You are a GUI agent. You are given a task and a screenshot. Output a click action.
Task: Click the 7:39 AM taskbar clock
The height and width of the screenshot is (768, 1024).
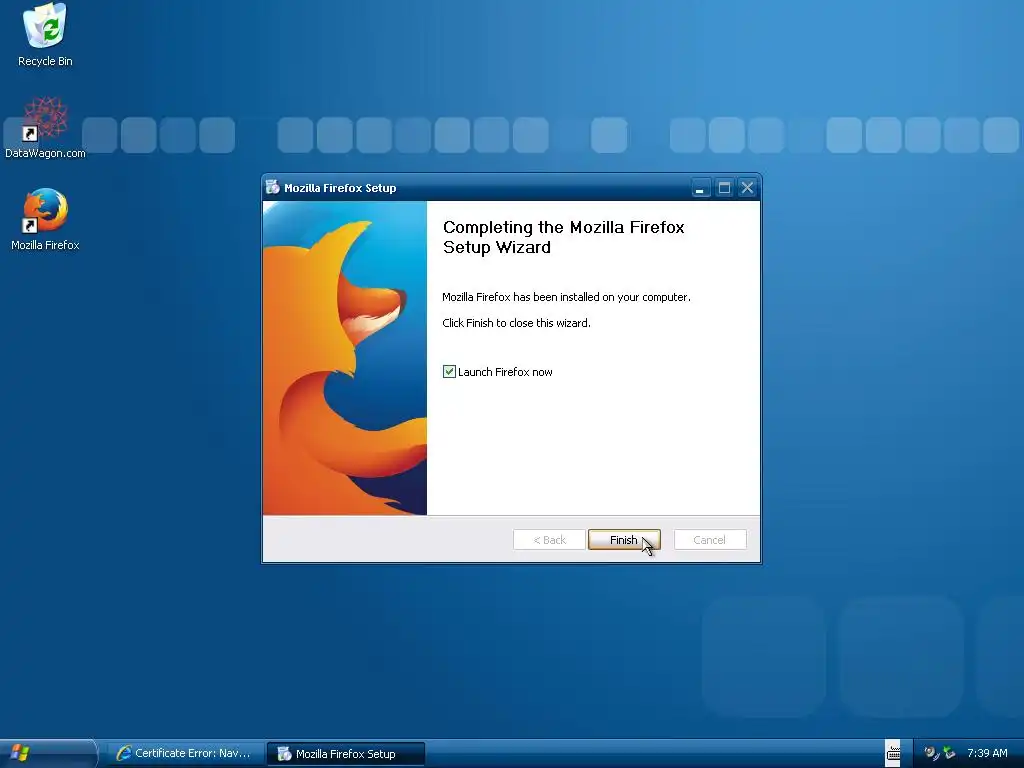(x=987, y=753)
